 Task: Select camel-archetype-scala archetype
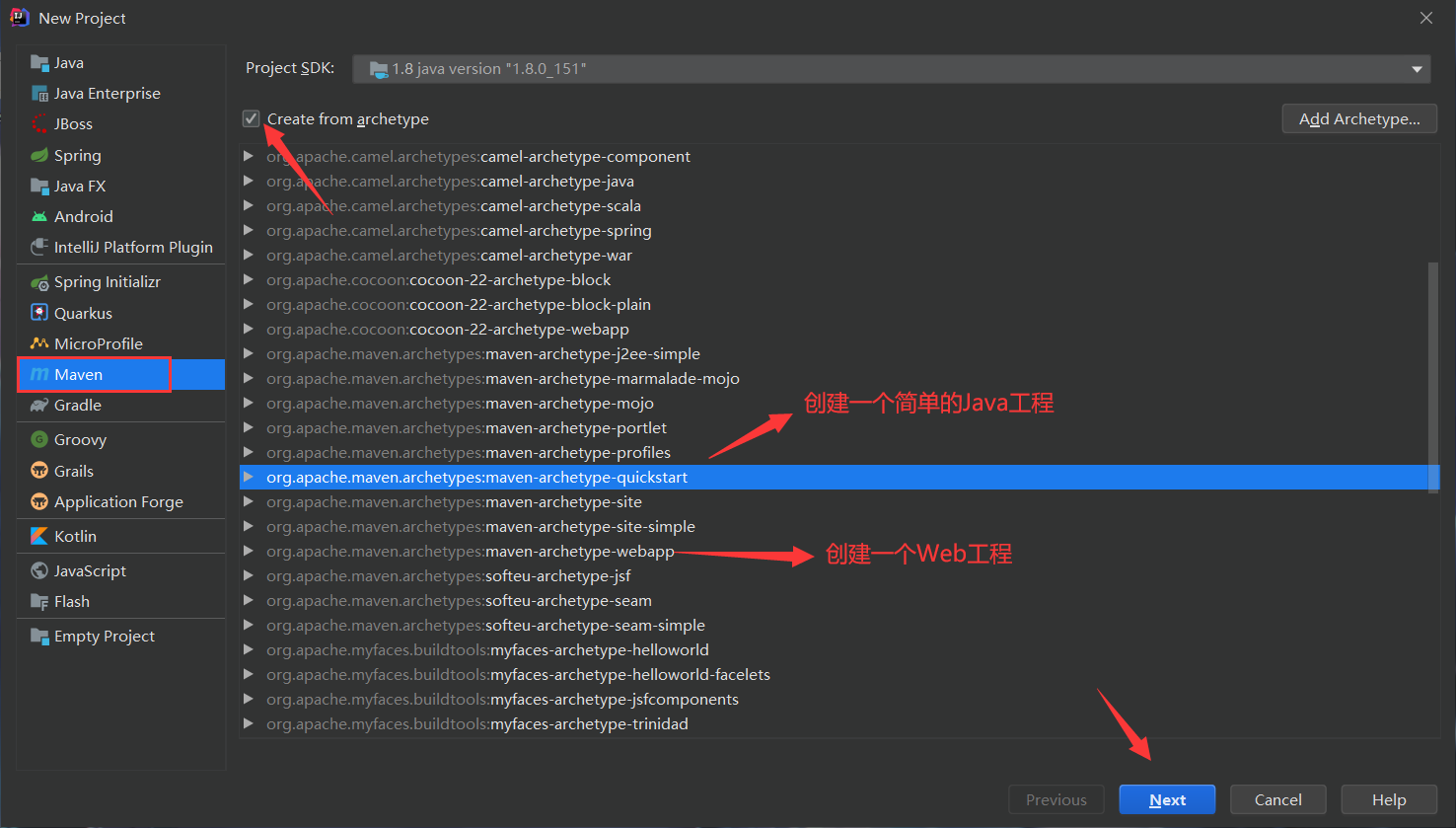click(454, 205)
